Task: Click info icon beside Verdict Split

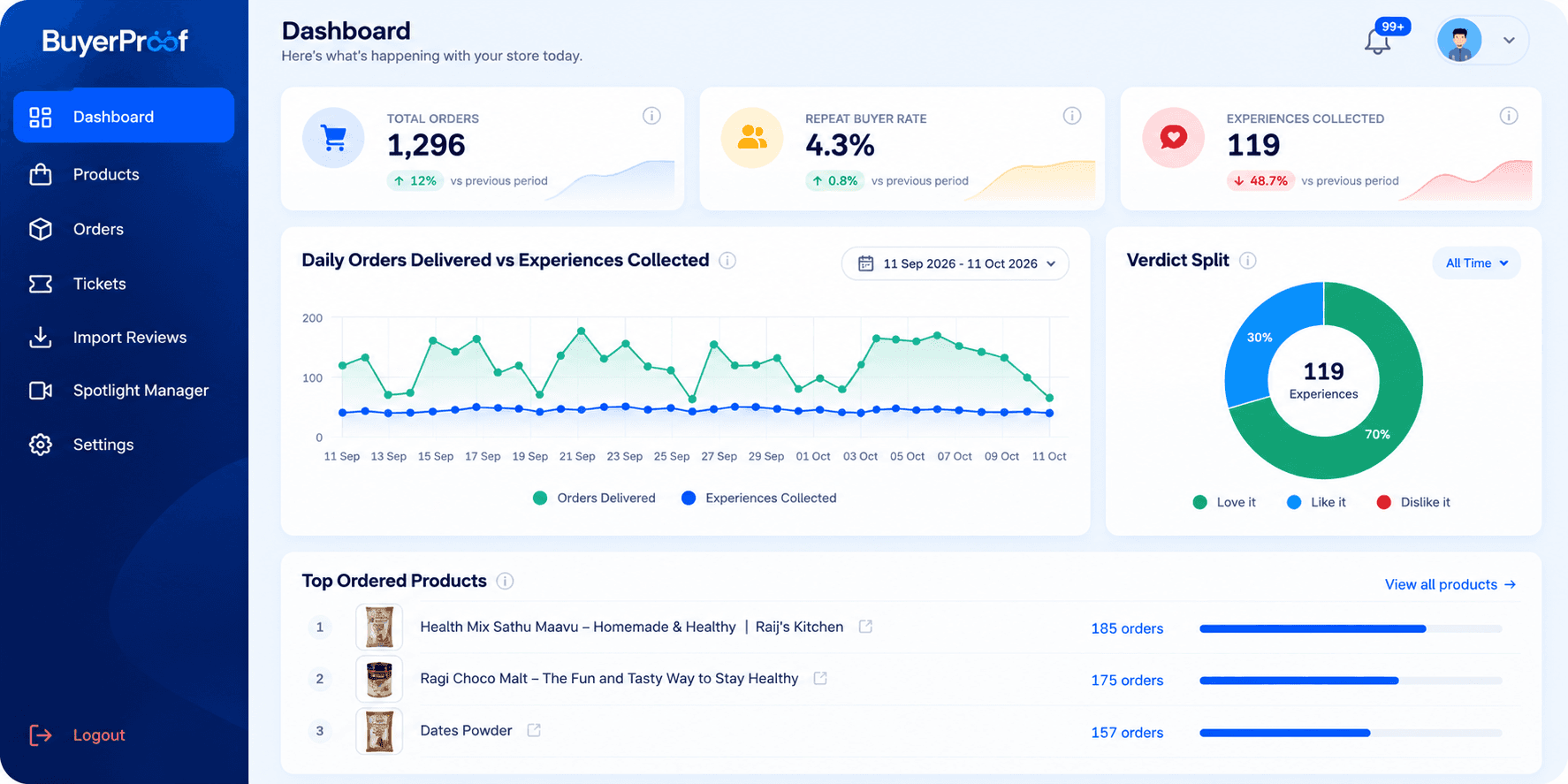Action: [x=1248, y=260]
